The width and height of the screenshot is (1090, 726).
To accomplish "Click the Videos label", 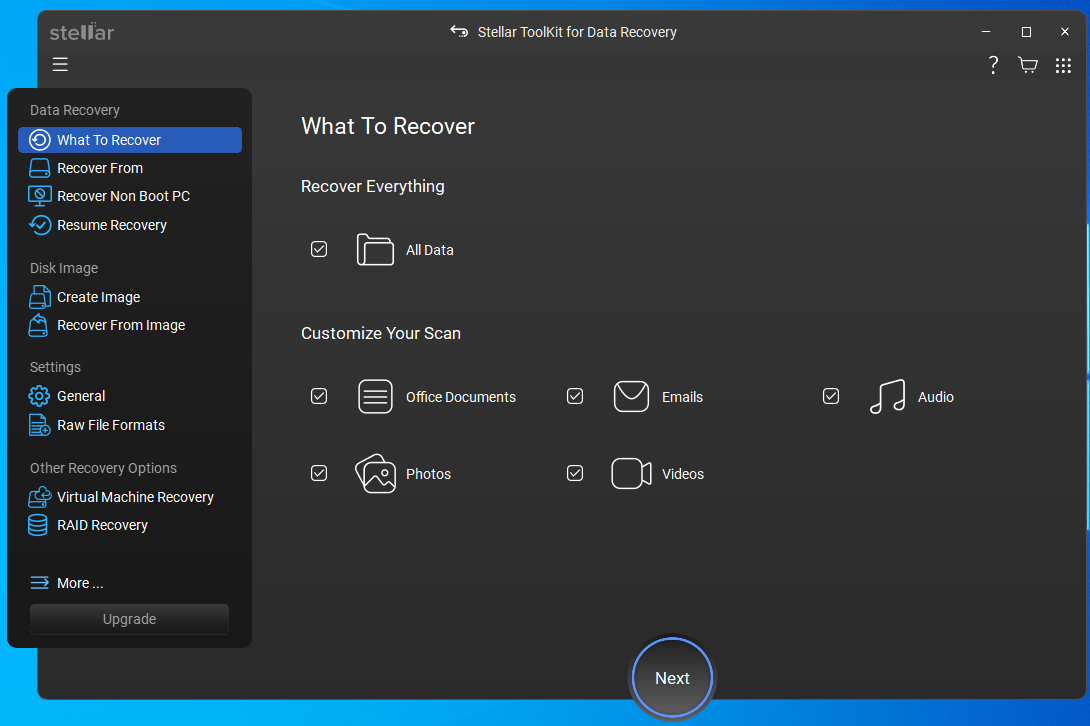I will point(683,474).
